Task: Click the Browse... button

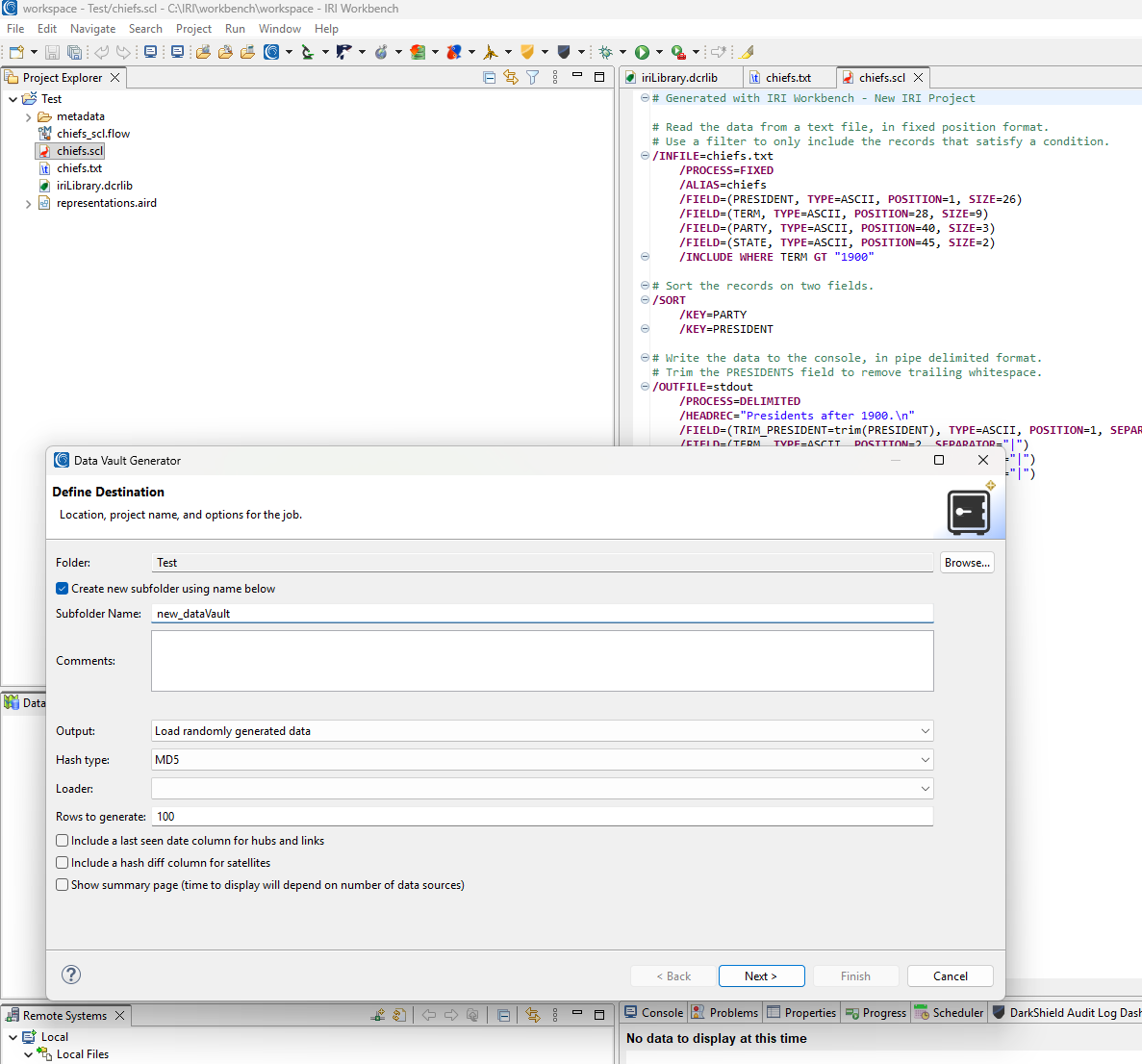Action: coord(967,562)
